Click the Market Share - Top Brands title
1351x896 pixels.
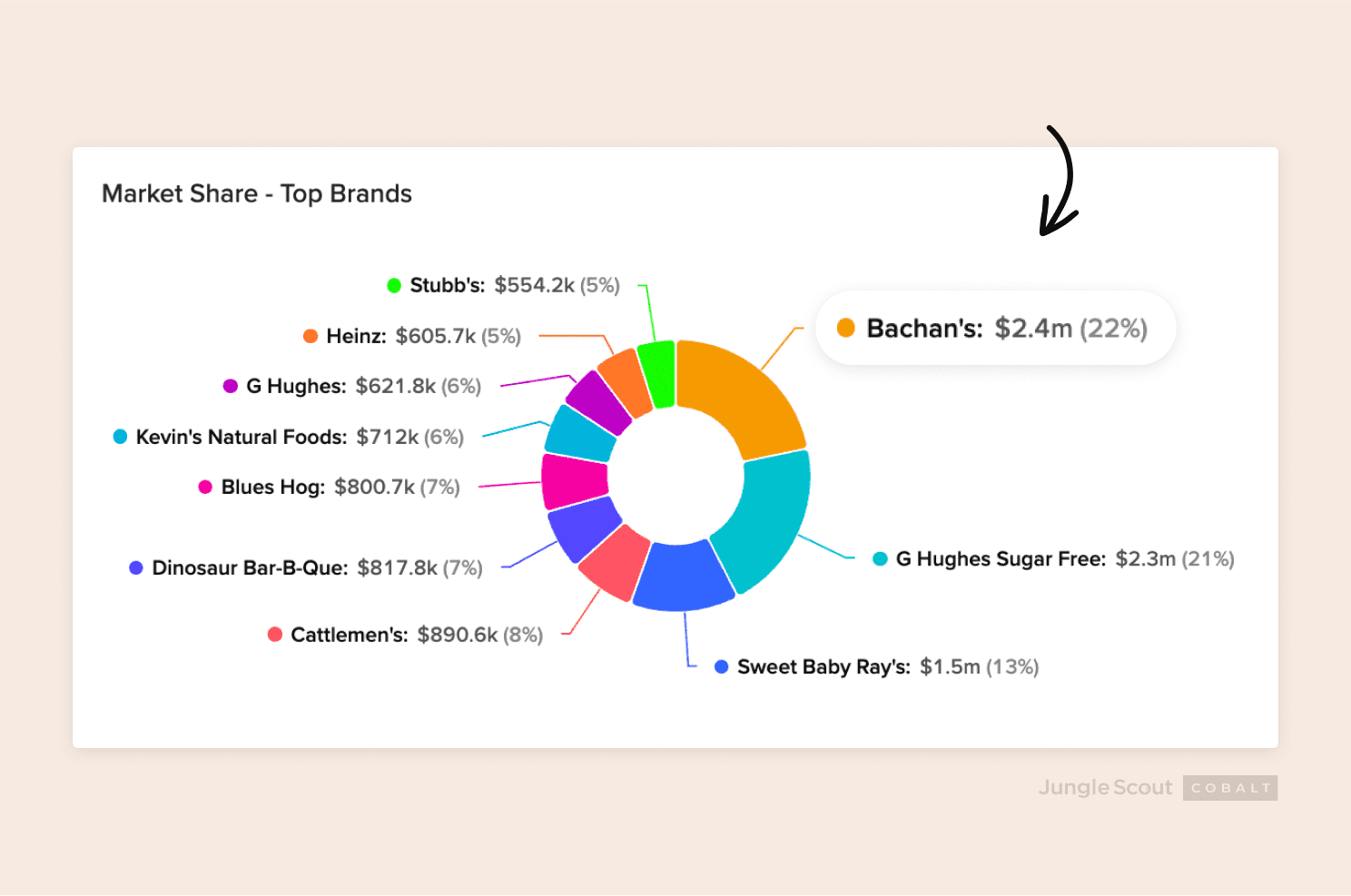257,193
